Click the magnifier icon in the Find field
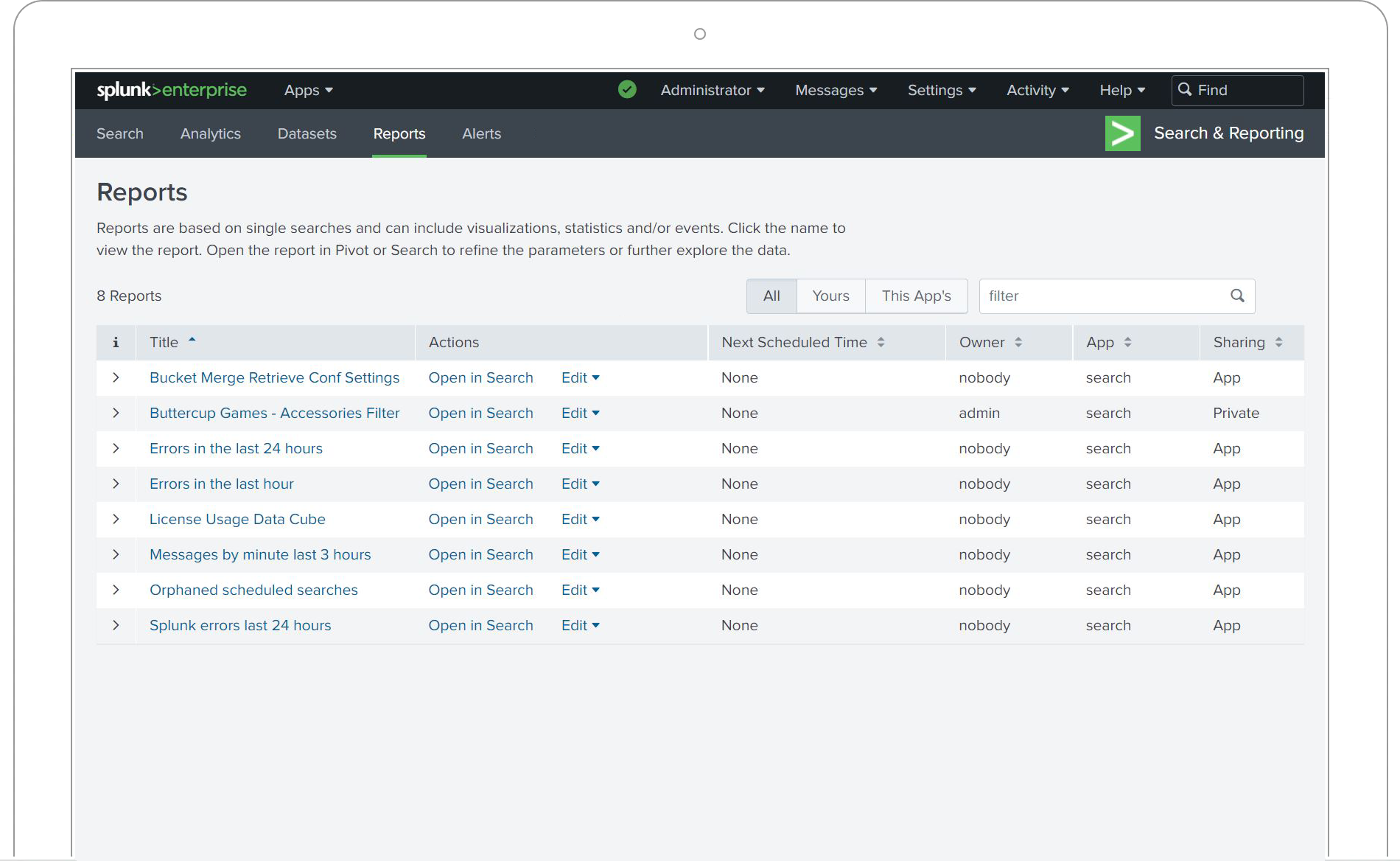 (x=1186, y=90)
